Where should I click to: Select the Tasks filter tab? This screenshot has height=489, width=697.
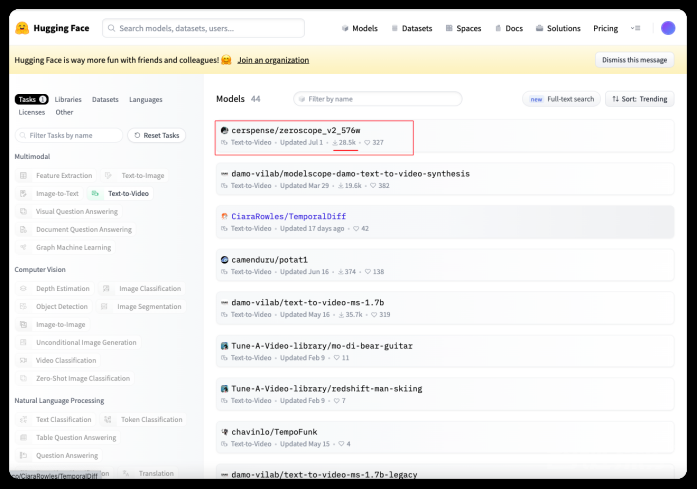[32, 99]
